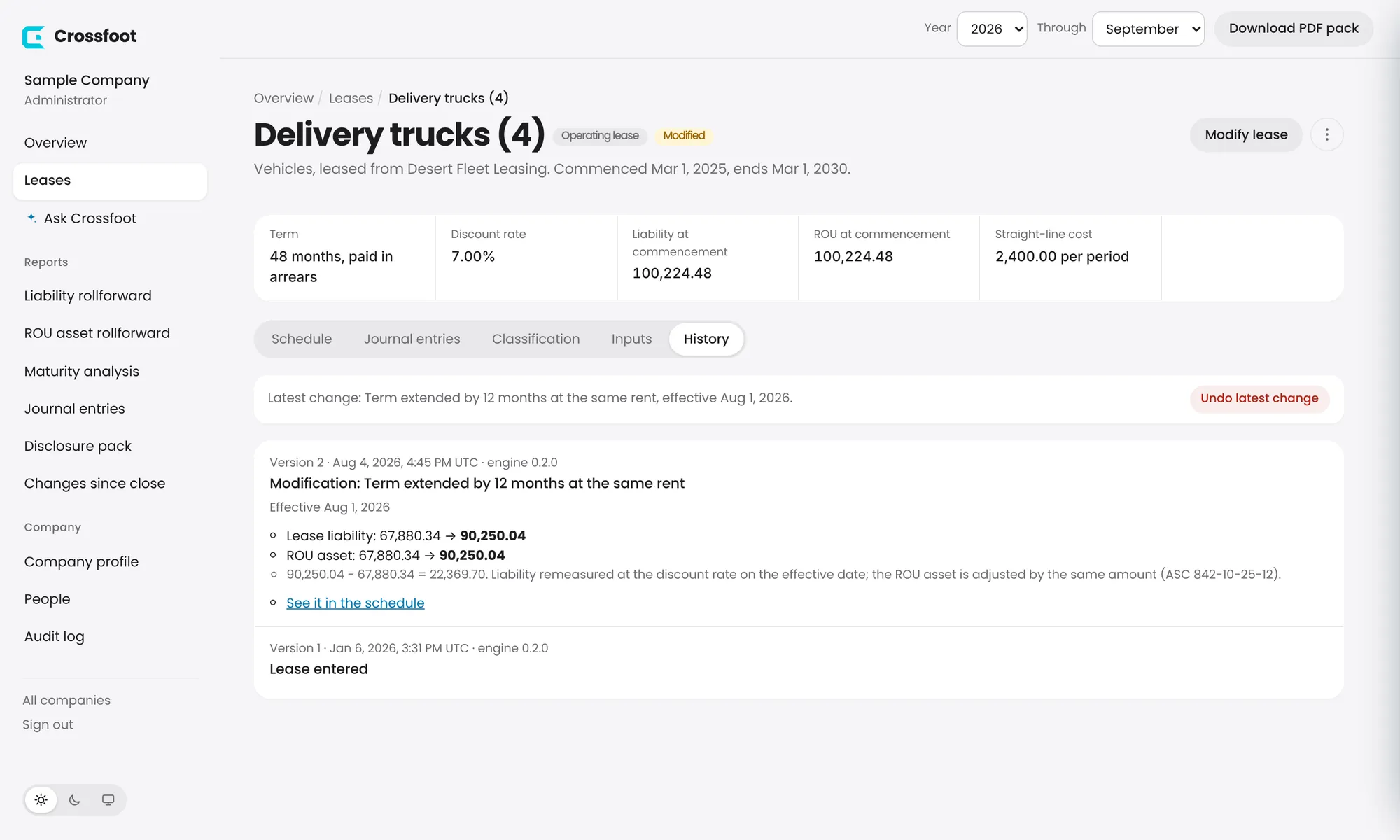Select the History tab
Image resolution: width=1400 pixels, height=840 pixels.
tap(706, 339)
